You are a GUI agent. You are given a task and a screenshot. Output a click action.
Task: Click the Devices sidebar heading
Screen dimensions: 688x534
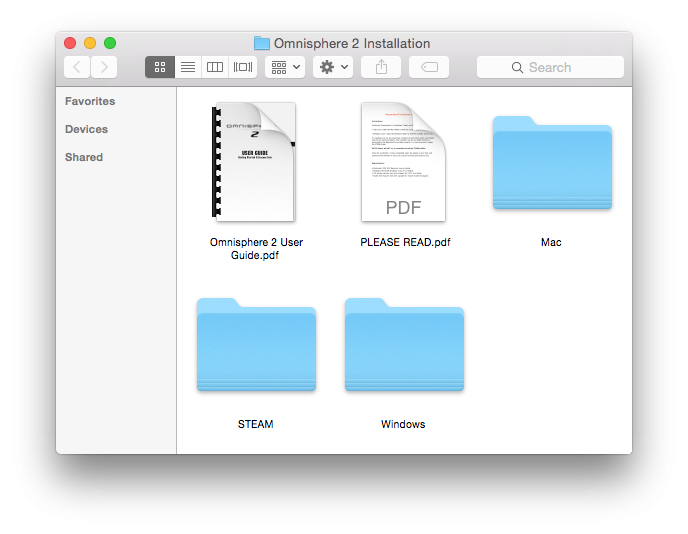[86, 129]
